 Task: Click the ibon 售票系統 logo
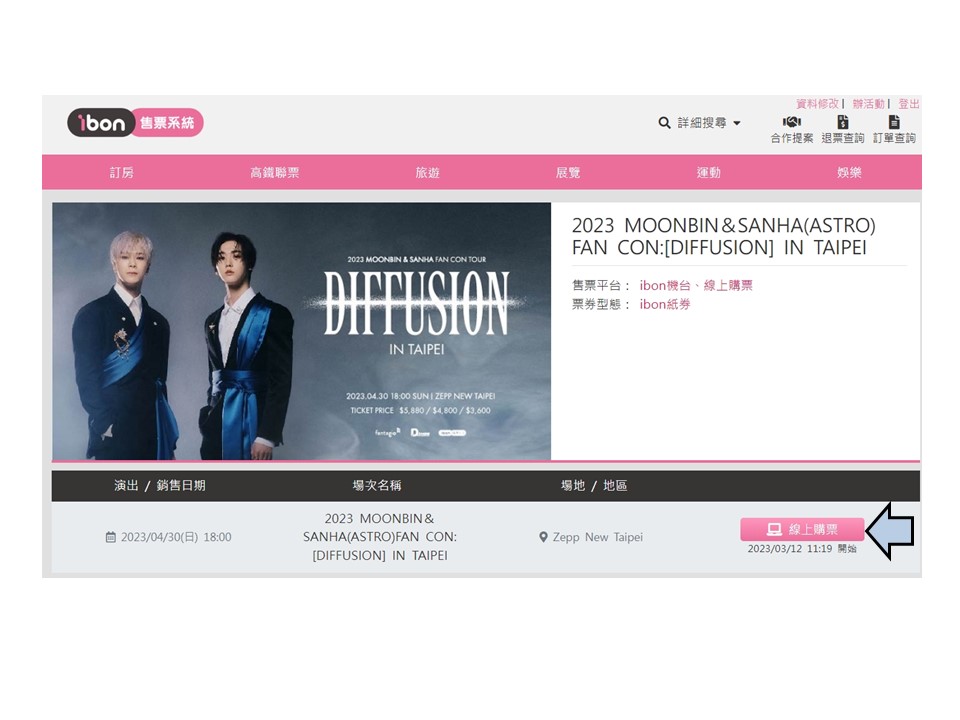coord(135,122)
